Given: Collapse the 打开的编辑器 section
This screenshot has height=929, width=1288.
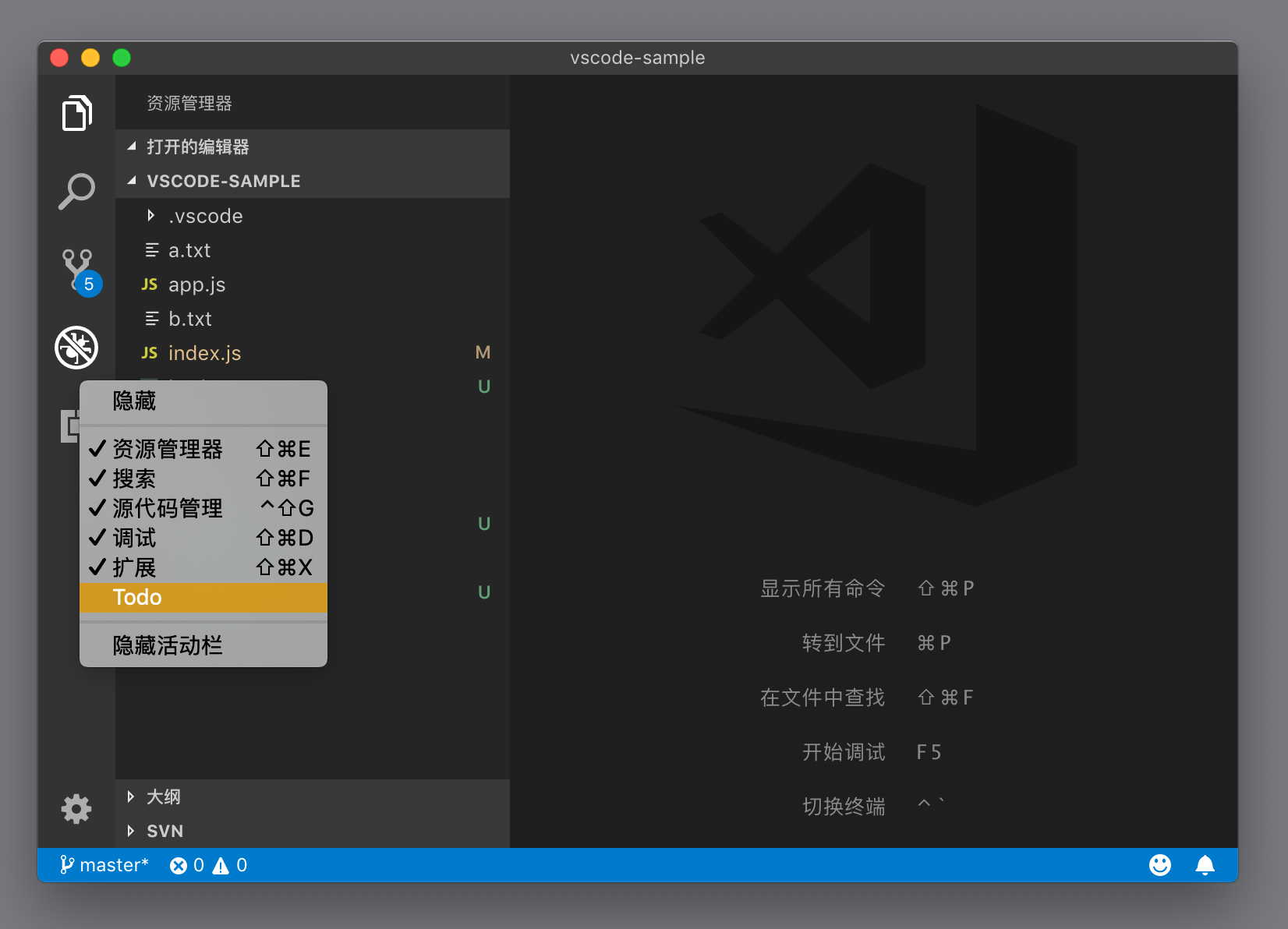Looking at the screenshot, I should (x=313, y=147).
